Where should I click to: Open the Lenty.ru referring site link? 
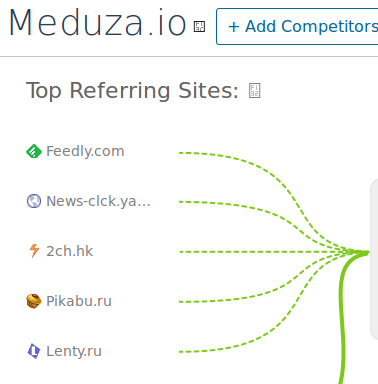click(74, 351)
